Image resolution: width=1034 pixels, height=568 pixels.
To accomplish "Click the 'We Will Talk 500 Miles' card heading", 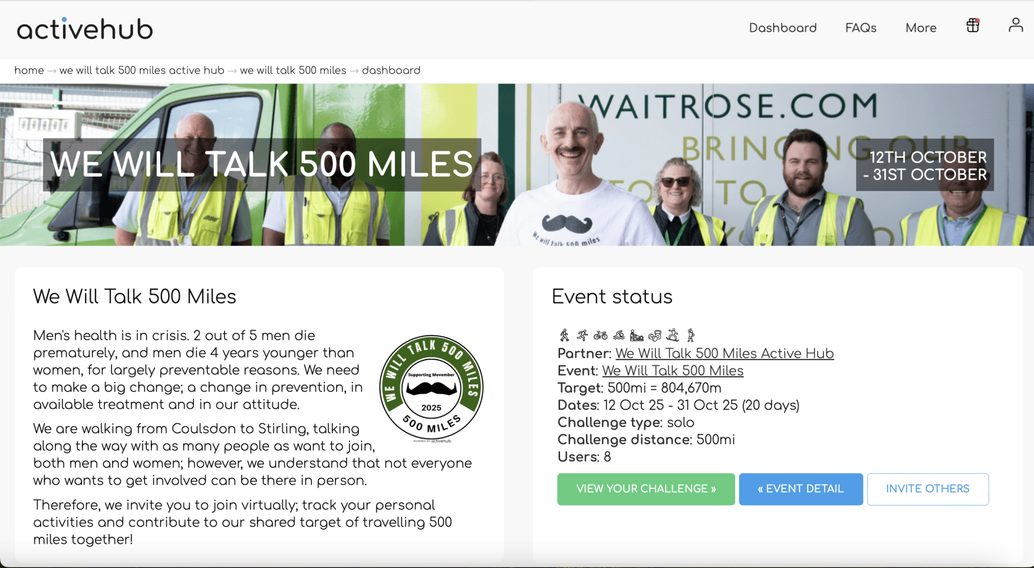I will click(x=135, y=297).
